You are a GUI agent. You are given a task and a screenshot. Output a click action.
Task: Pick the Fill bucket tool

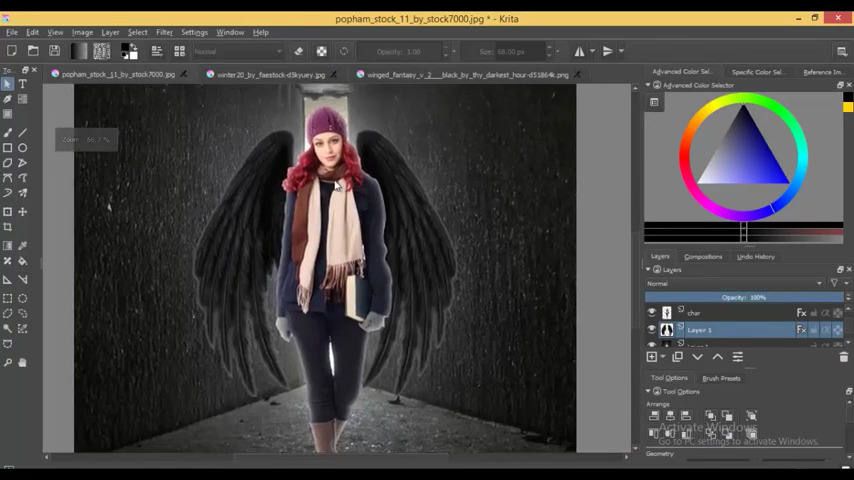22,261
